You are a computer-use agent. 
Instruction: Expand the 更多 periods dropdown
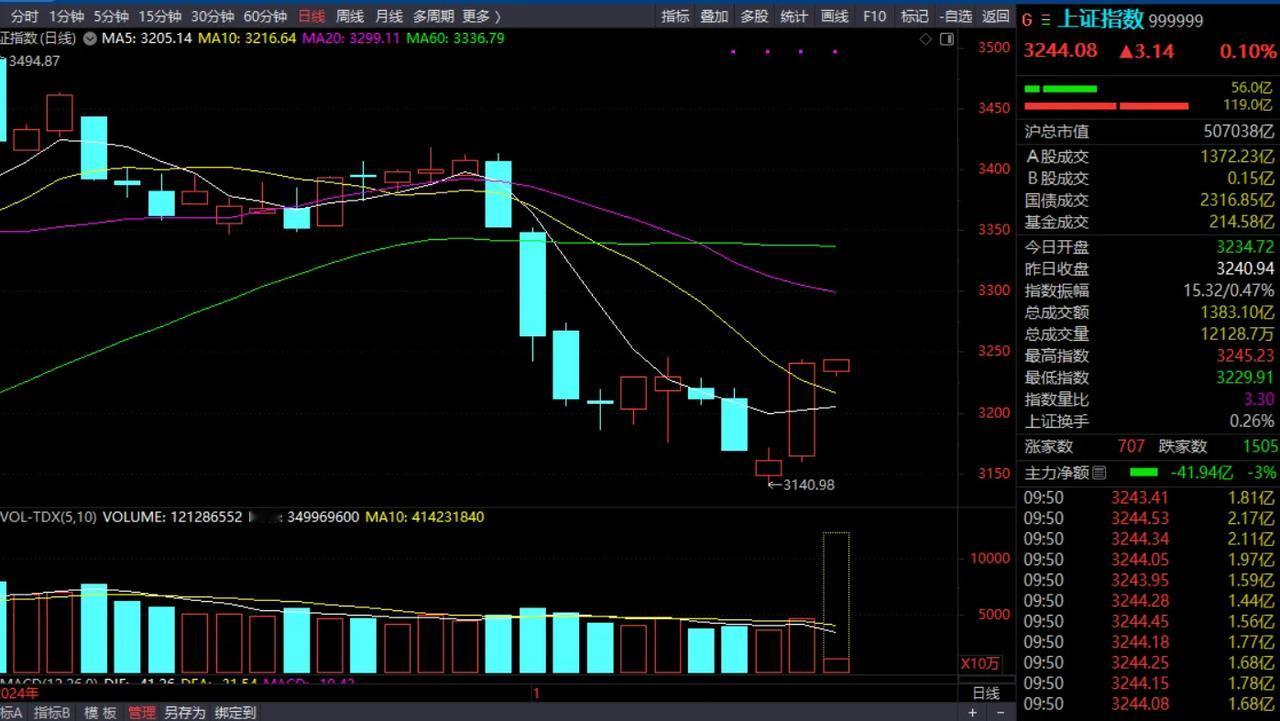pos(481,16)
